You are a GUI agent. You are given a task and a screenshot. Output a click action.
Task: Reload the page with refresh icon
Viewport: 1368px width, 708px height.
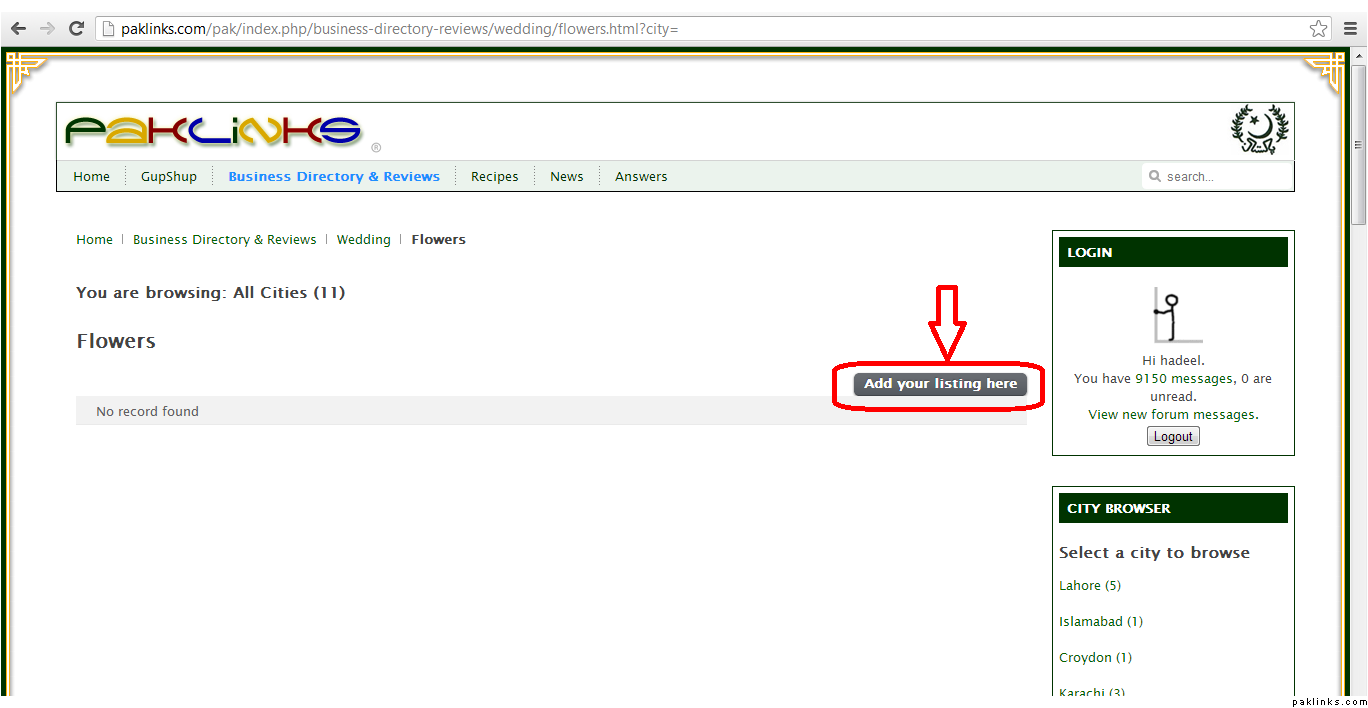[76, 29]
